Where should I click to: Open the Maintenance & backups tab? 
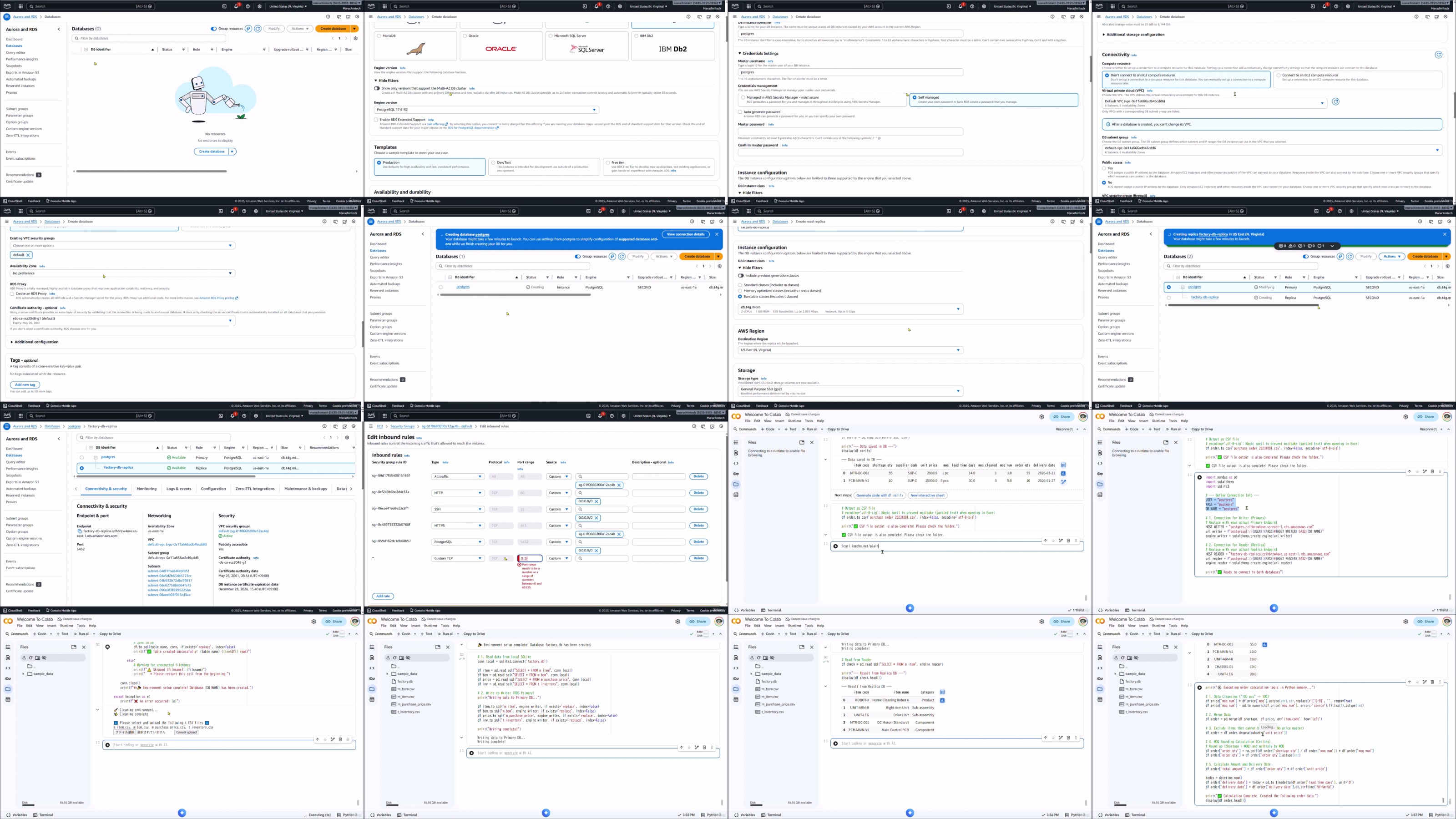tap(305, 489)
